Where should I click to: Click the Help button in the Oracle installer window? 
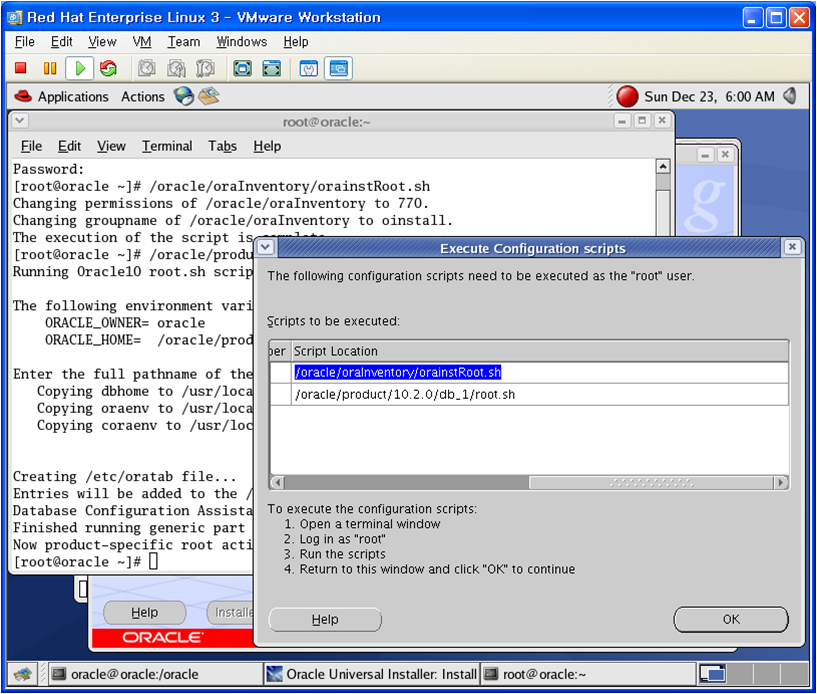point(144,613)
